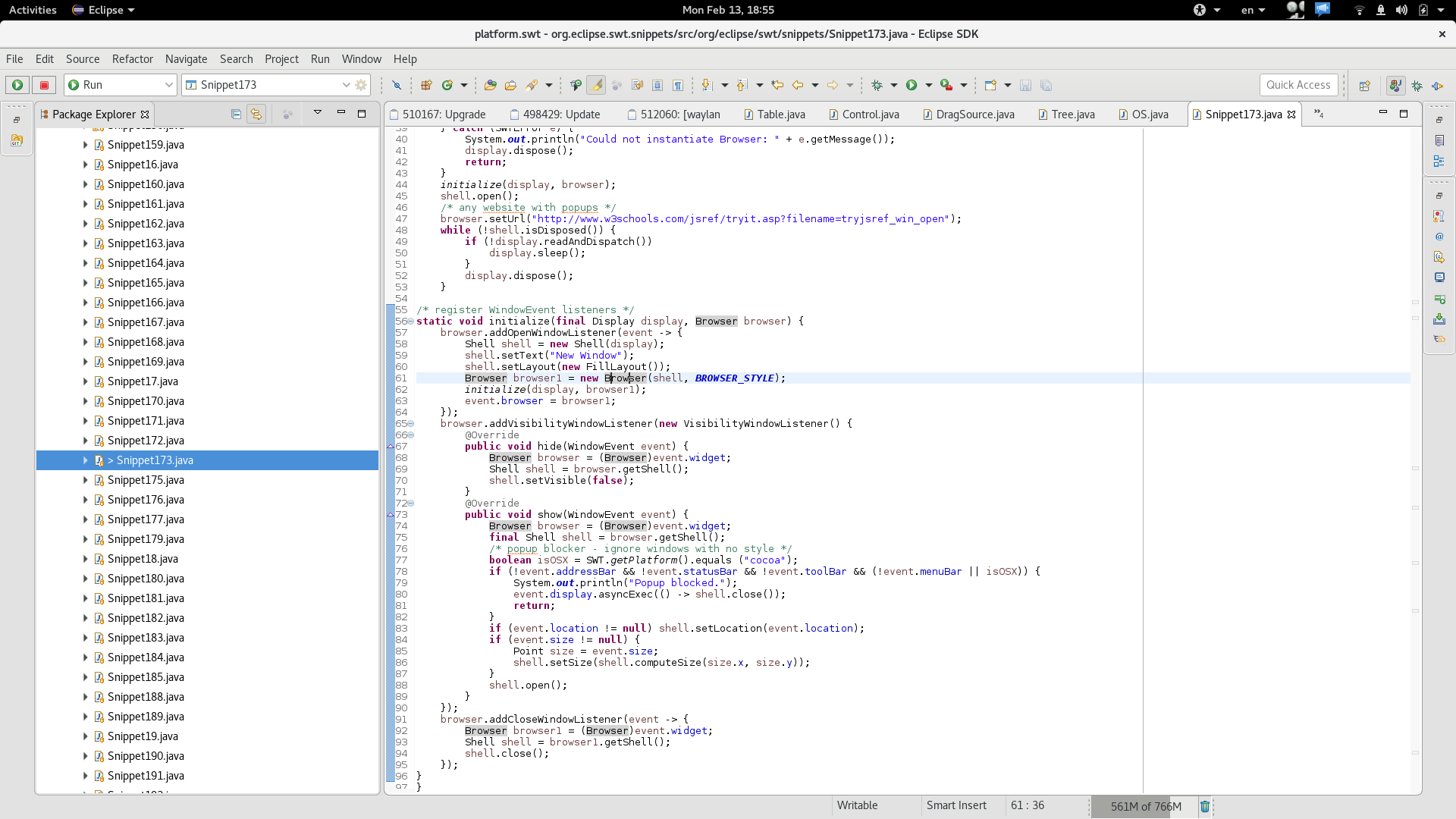Collapse the initialize method fold at line 56
Screen dimensions: 1456x819
pos(411,322)
